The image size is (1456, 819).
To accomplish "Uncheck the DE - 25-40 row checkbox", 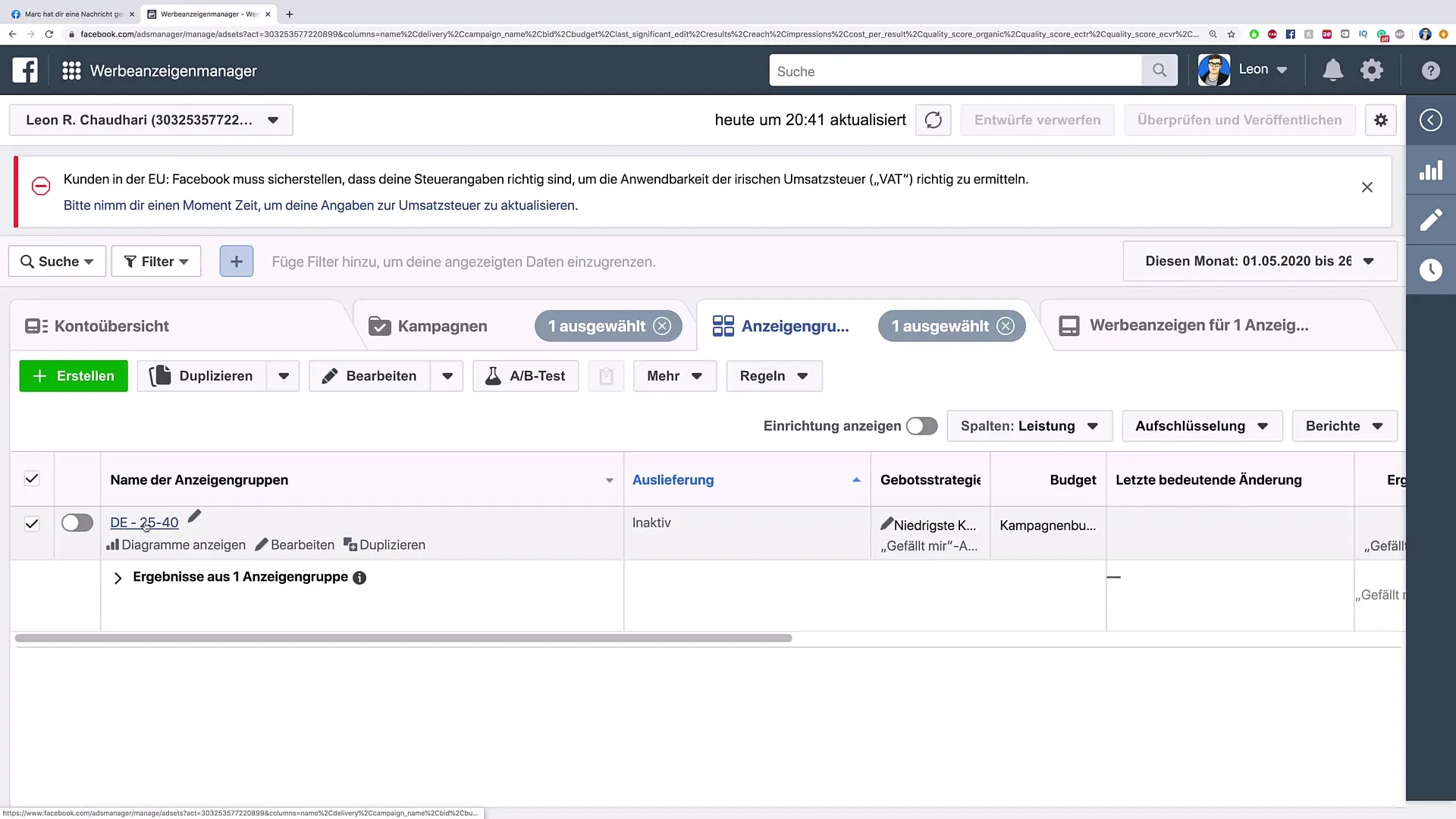I will coord(32,523).
